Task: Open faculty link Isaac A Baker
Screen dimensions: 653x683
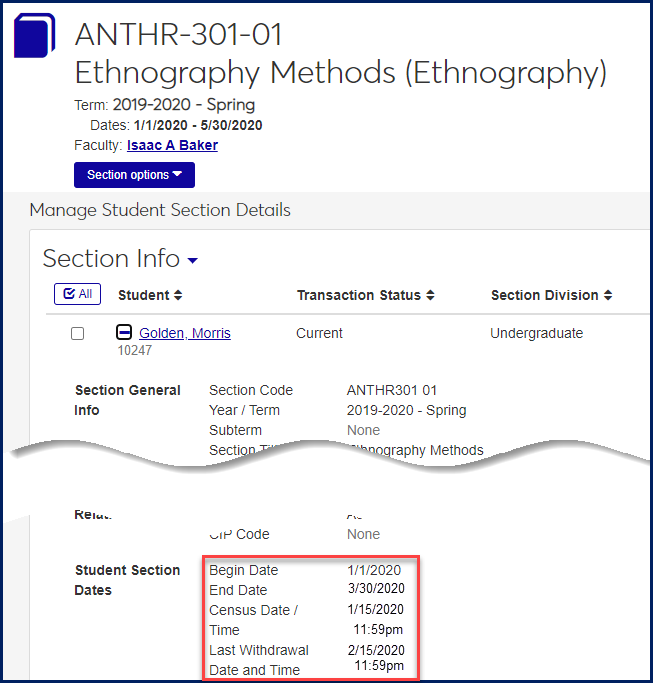Action: pos(172,145)
